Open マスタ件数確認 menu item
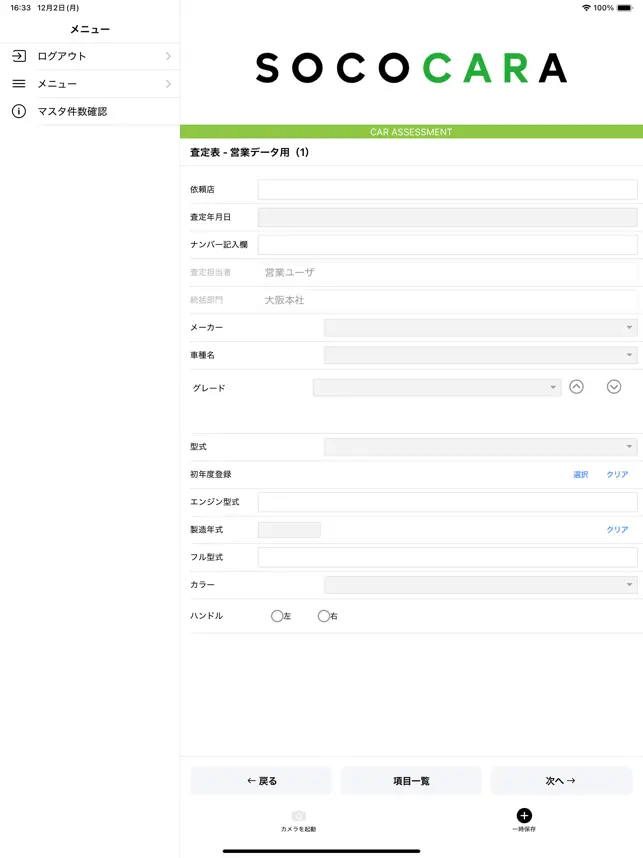This screenshot has width=643, height=858. pyautogui.click(x=90, y=112)
